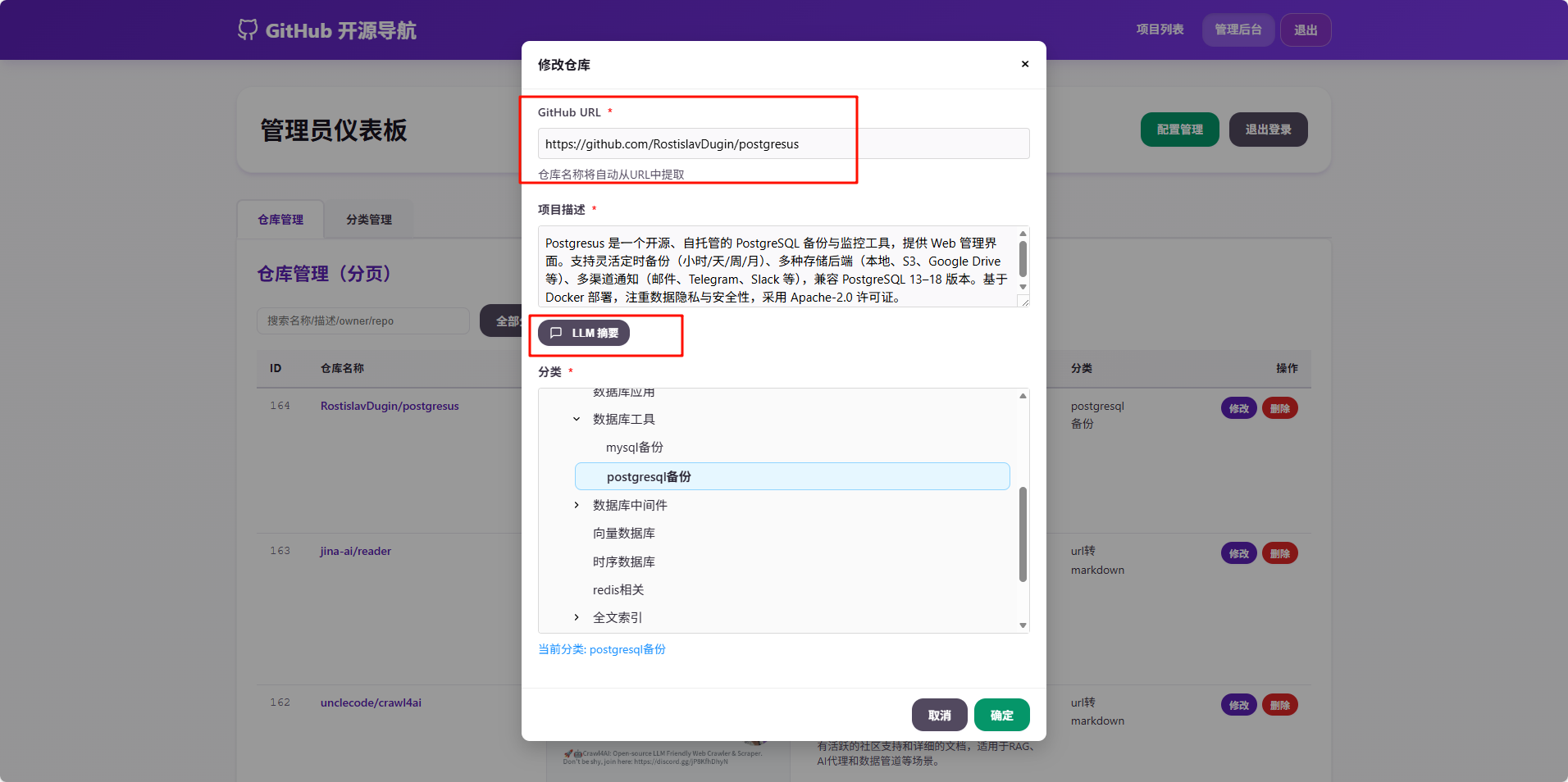Close the 修改仓库 dialog with X
Viewport: 1568px width, 782px height.
point(1024,64)
